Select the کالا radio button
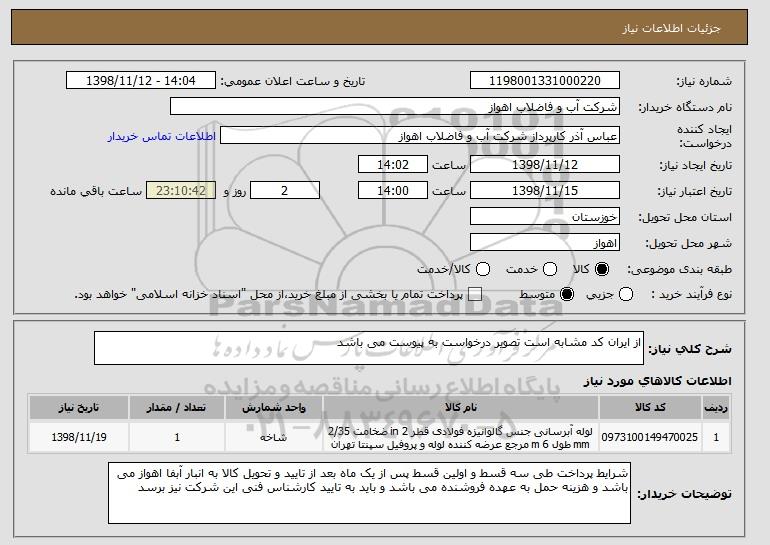Image resolution: width=770 pixels, height=545 pixels. point(602,270)
